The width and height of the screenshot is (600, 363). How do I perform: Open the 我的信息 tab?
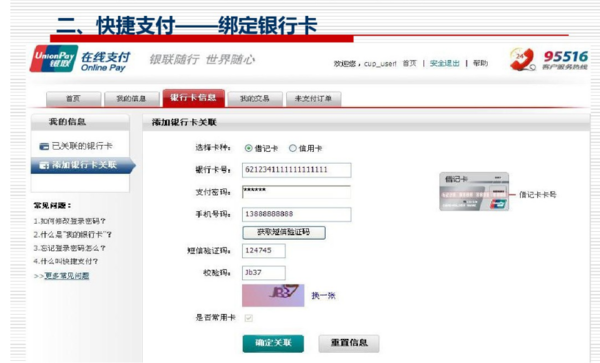tap(132, 99)
